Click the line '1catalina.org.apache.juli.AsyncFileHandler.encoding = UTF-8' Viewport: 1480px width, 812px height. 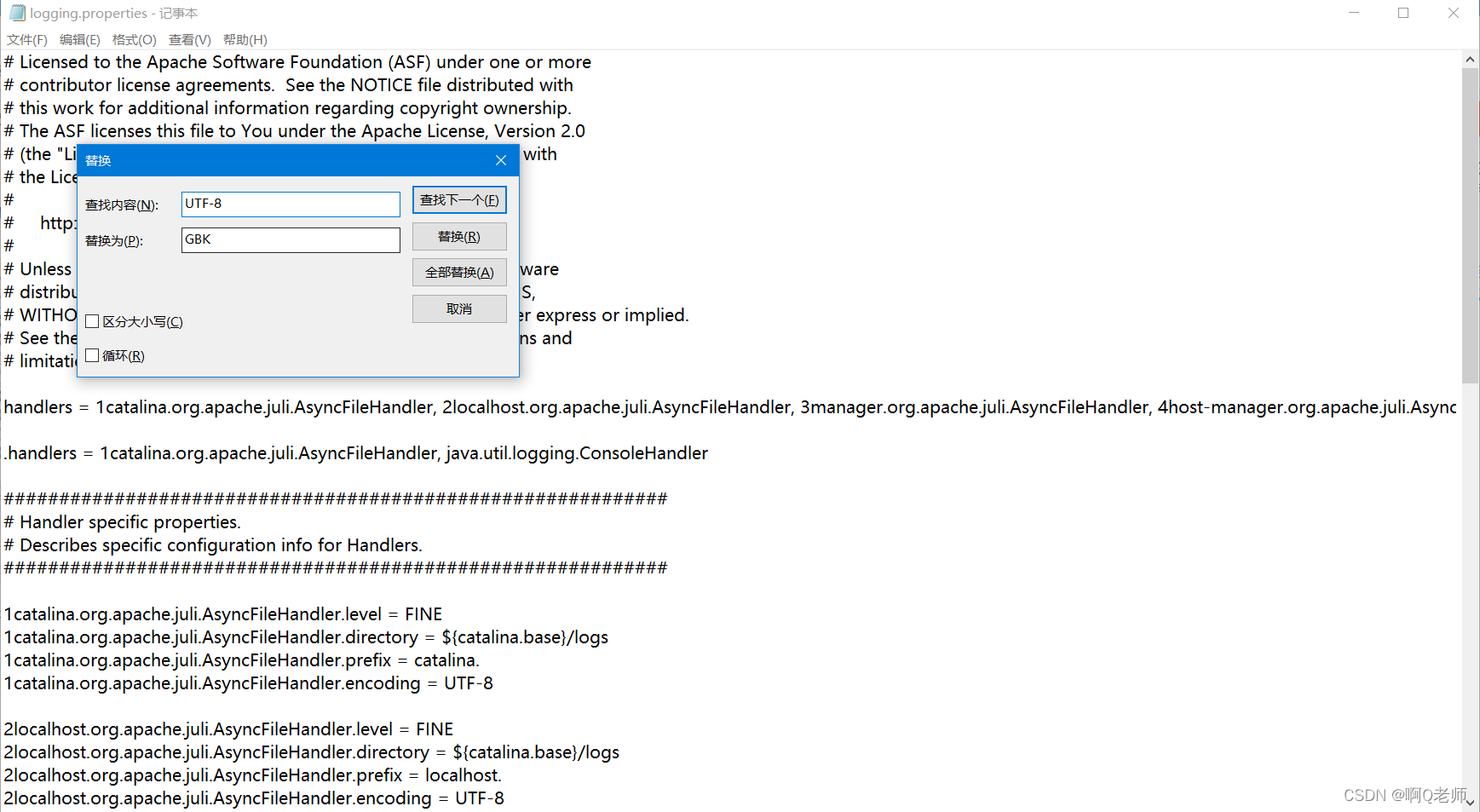[x=248, y=683]
